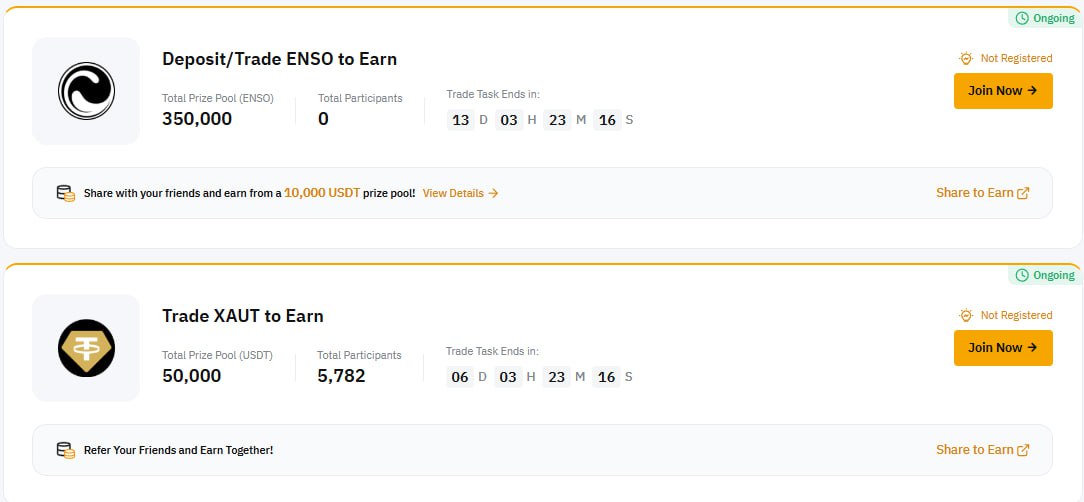Click the lightbulb icon beside XAUT Not Registered
The width and height of the screenshot is (1084, 502).
coord(966,315)
